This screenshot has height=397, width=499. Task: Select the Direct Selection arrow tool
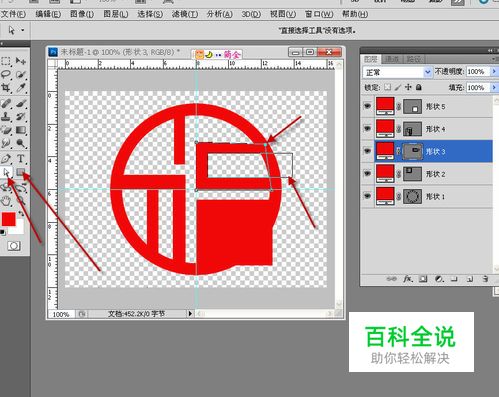pyautogui.click(x=6, y=172)
